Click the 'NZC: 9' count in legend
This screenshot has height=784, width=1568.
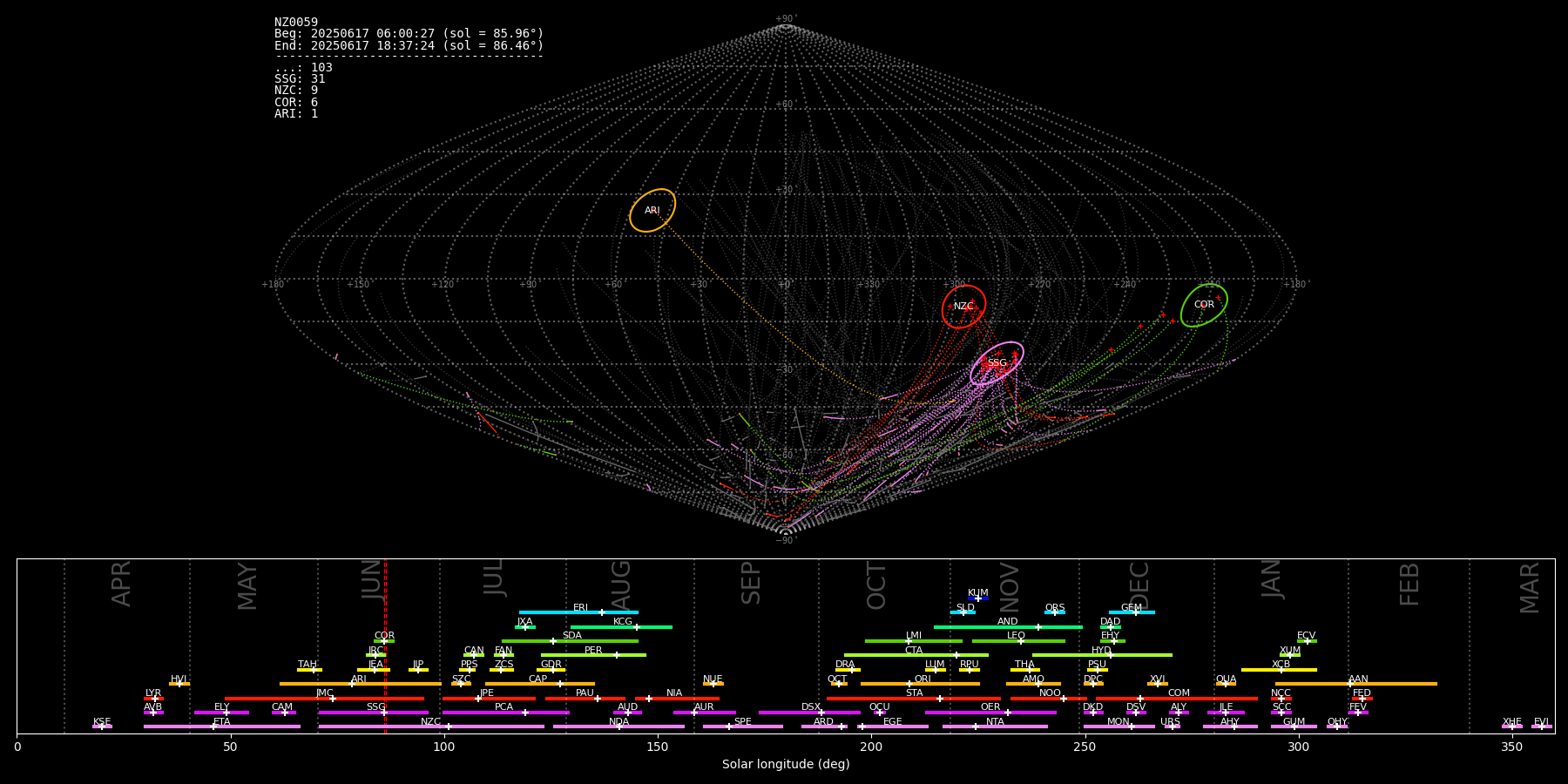click(296, 91)
